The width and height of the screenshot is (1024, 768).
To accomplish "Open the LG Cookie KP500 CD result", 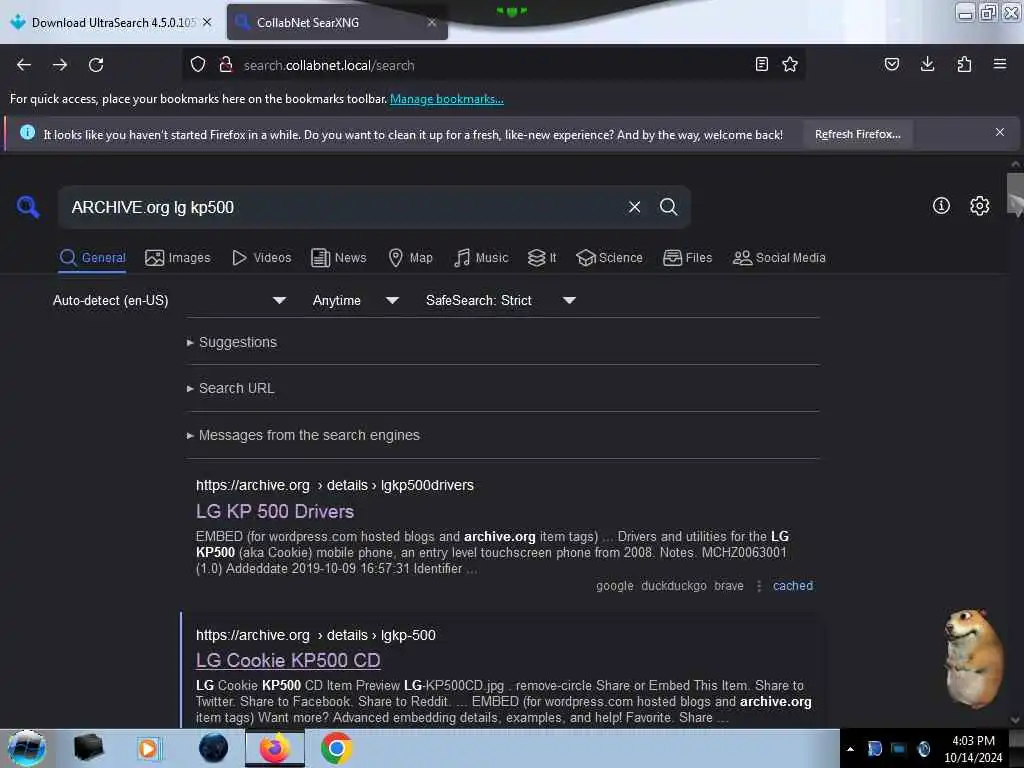I will point(288,660).
